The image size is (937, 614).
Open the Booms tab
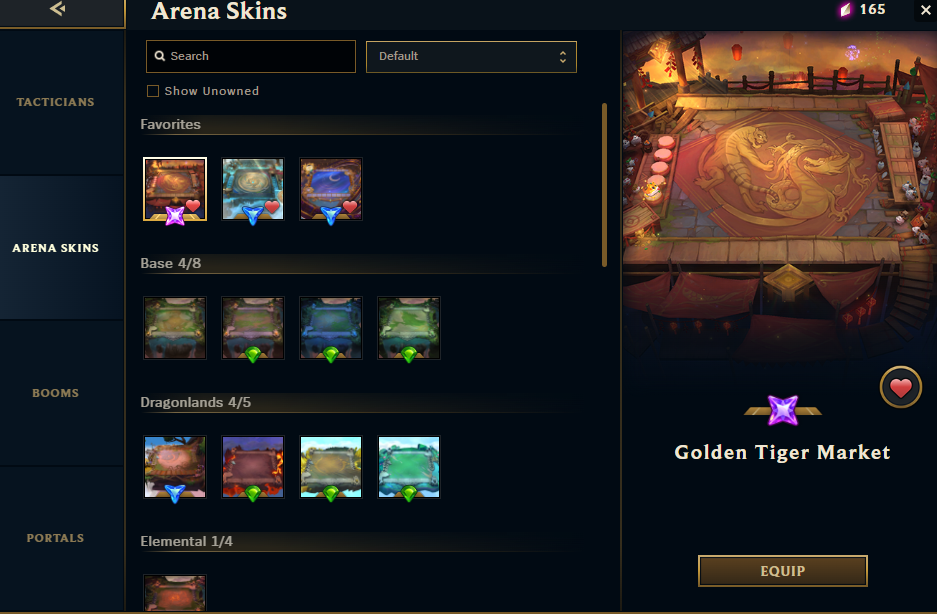[56, 393]
